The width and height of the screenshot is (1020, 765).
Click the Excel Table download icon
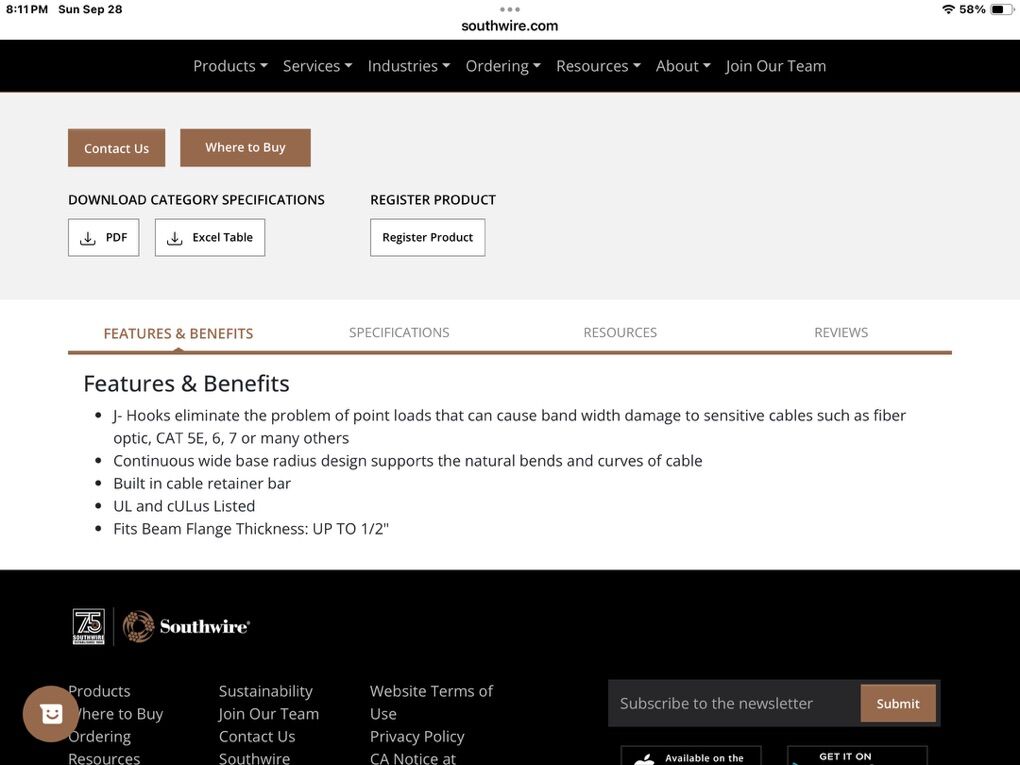coord(175,238)
